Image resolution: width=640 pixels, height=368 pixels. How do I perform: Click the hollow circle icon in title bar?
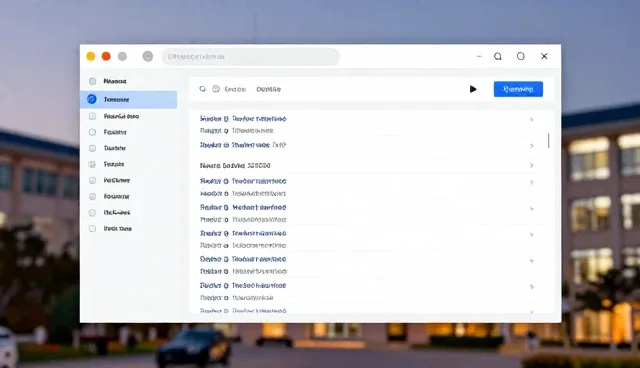(521, 56)
